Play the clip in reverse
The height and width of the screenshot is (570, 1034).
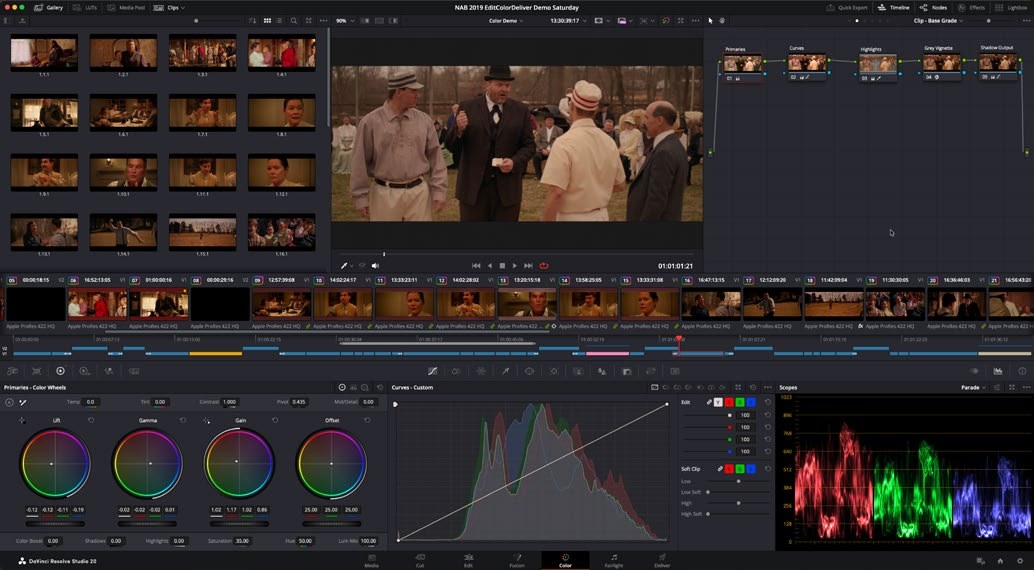[x=489, y=266]
